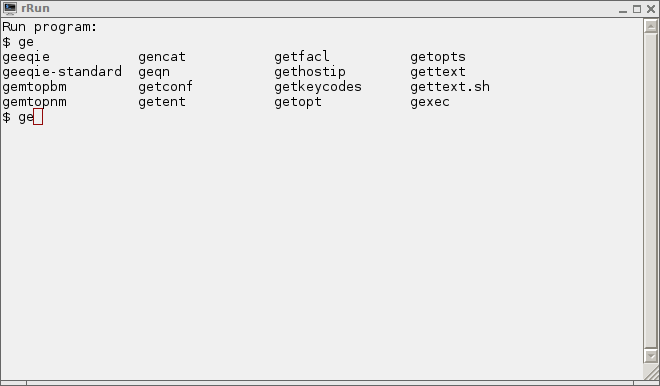The height and width of the screenshot is (386, 660).
Task: Click the scrollbar up arrow
Action: coord(651,27)
